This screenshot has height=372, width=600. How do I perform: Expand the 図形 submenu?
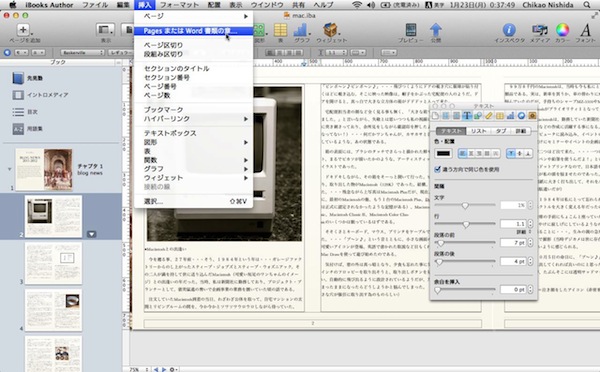193,142
